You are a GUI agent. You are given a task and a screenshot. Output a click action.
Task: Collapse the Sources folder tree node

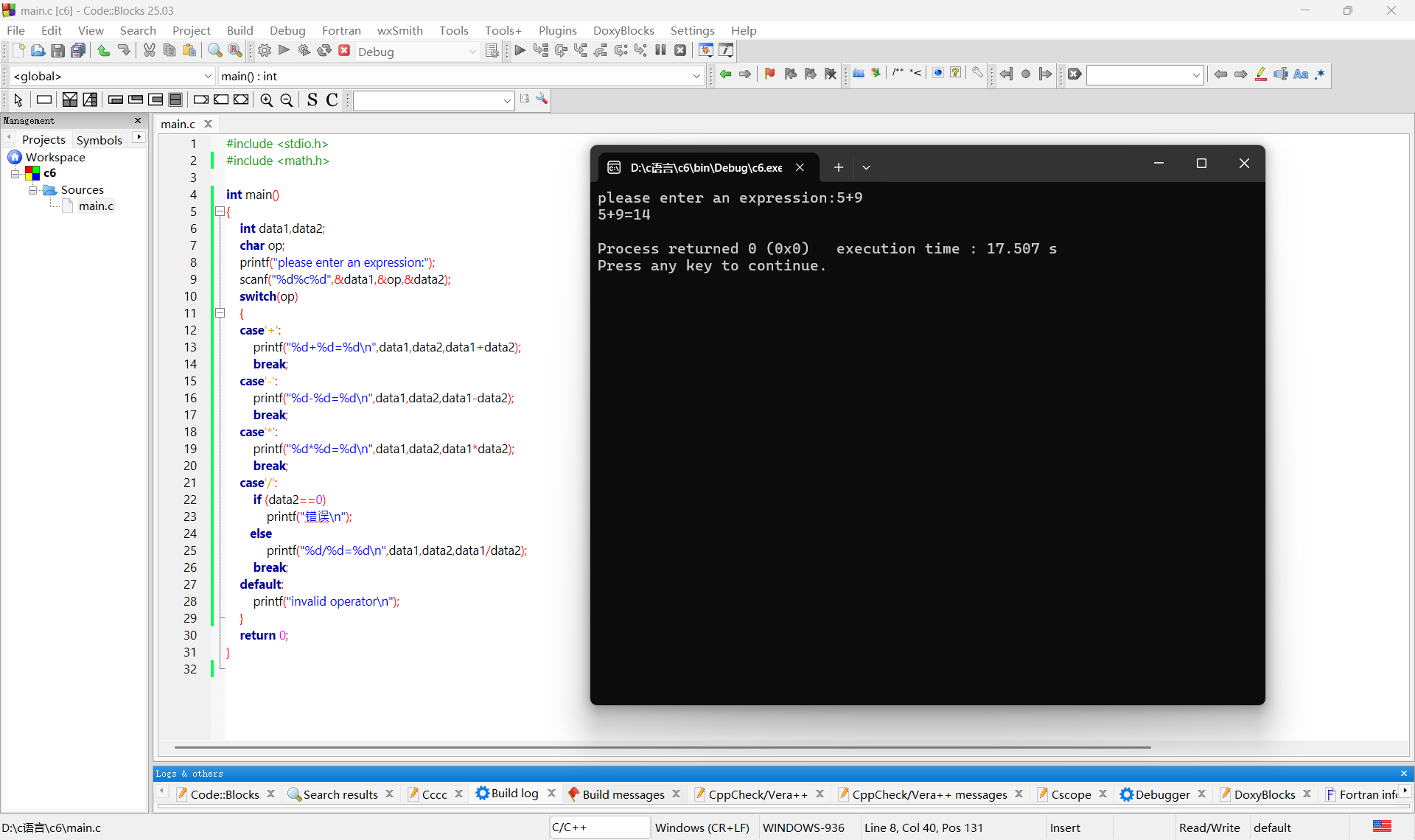point(32,190)
